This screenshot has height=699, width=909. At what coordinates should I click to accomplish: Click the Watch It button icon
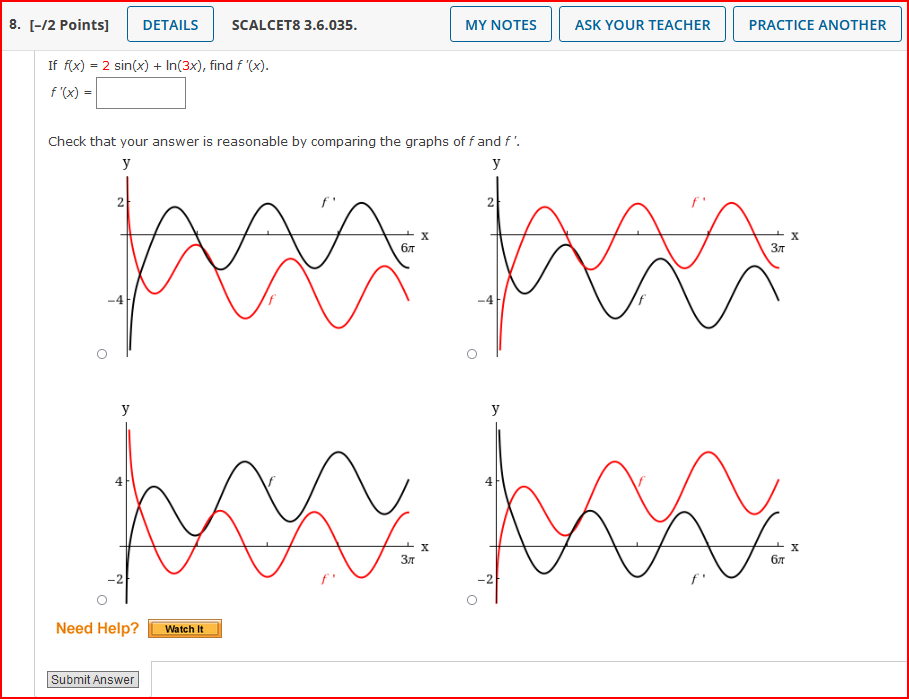click(x=184, y=629)
